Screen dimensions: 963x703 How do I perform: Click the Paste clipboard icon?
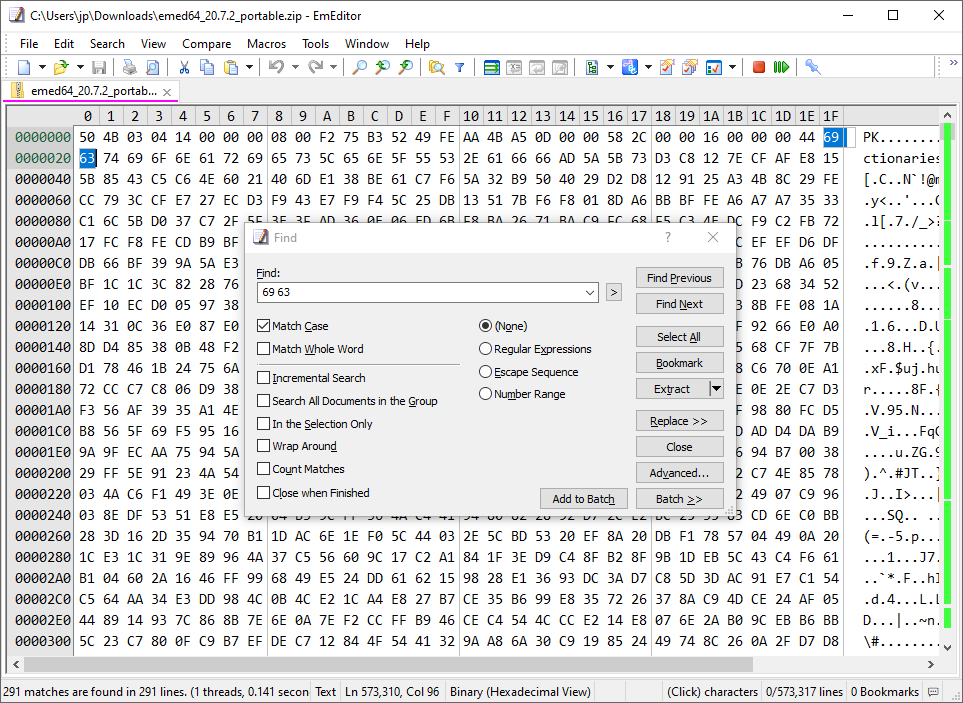click(x=231, y=67)
